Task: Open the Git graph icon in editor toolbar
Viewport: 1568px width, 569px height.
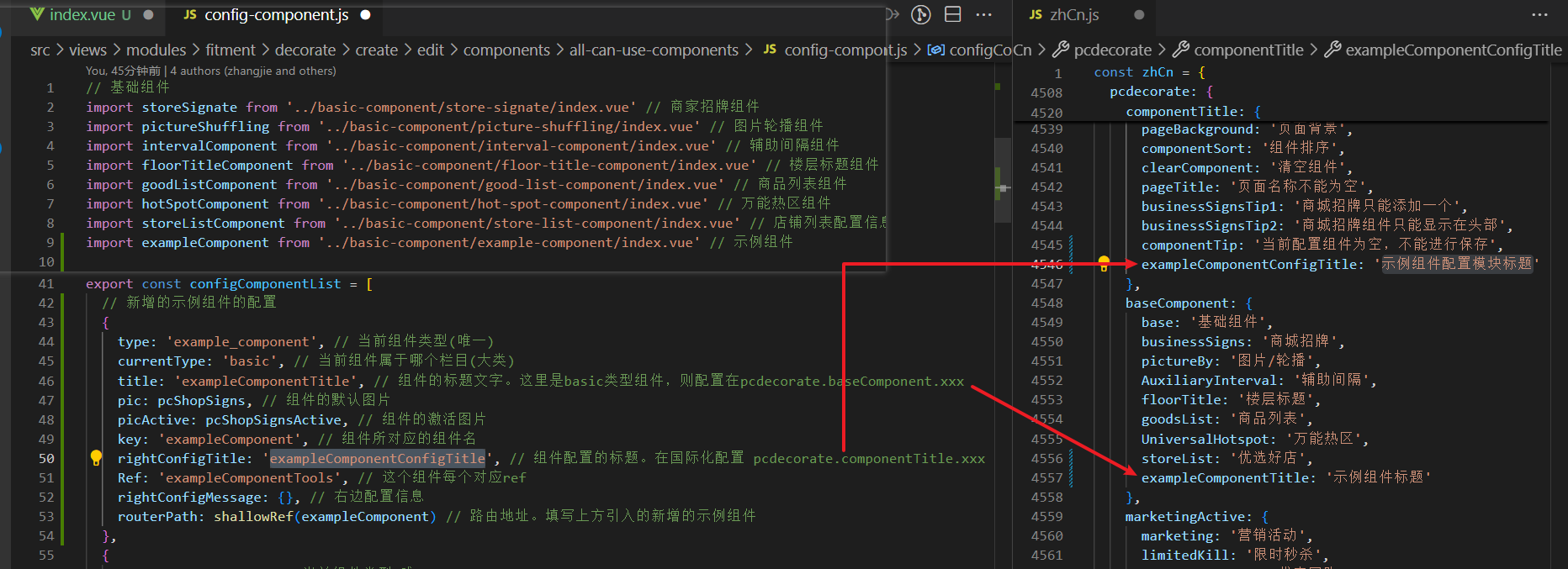Action: pos(921,14)
